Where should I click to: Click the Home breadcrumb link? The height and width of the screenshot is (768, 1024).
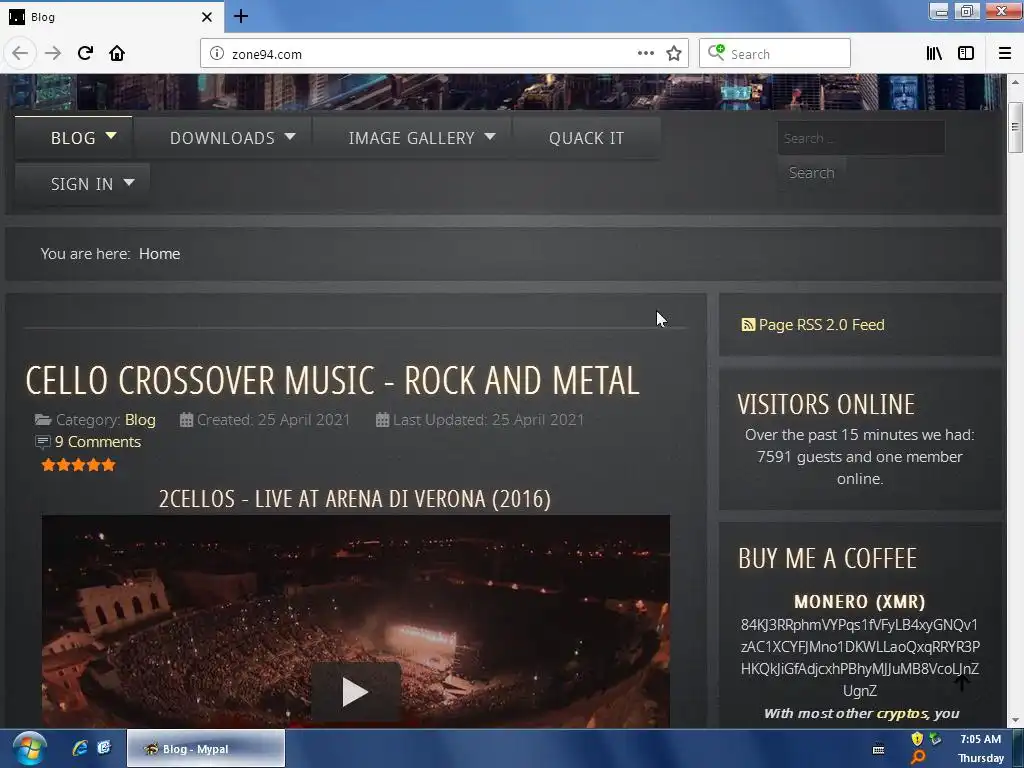point(159,253)
